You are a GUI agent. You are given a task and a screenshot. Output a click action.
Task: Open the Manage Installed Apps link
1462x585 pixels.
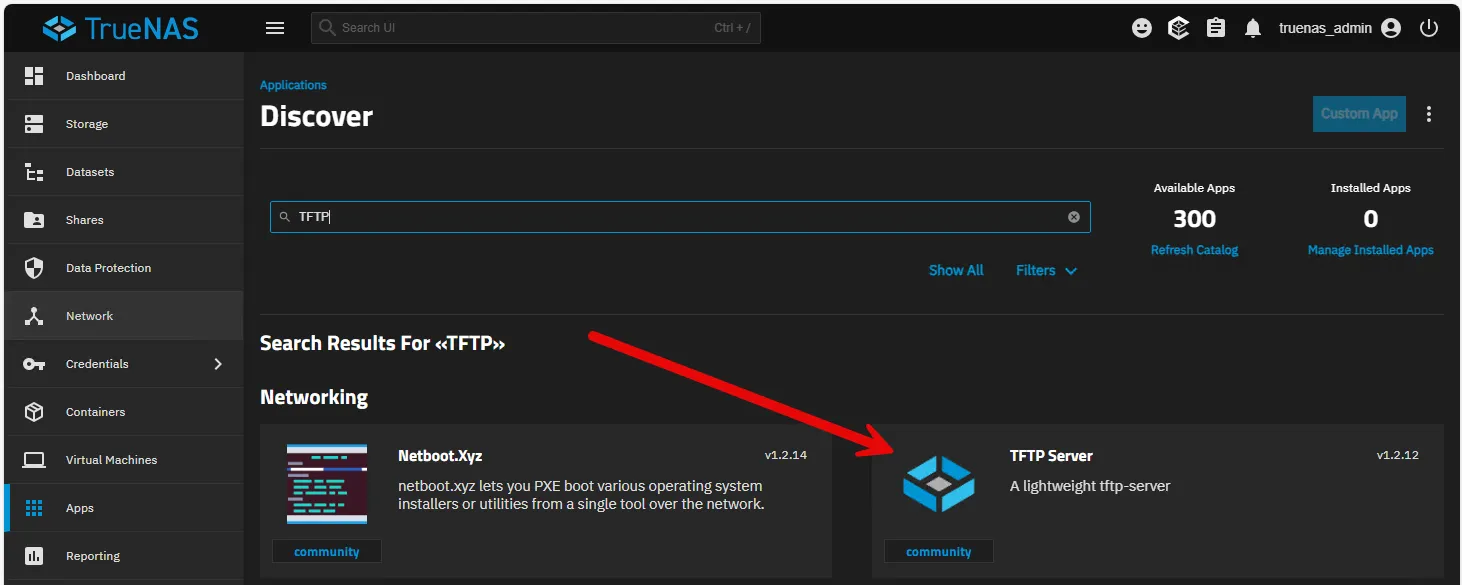point(1370,250)
